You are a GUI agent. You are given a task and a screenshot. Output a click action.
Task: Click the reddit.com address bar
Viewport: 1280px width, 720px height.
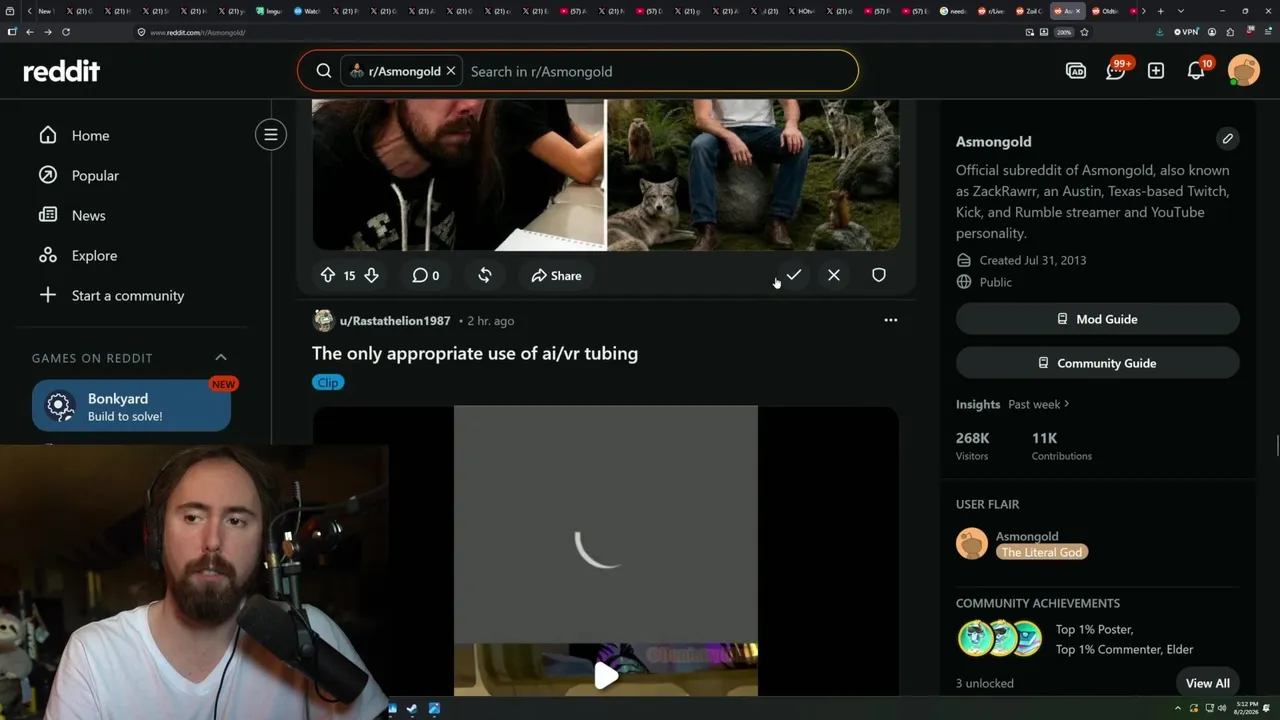pyautogui.click(x=580, y=32)
